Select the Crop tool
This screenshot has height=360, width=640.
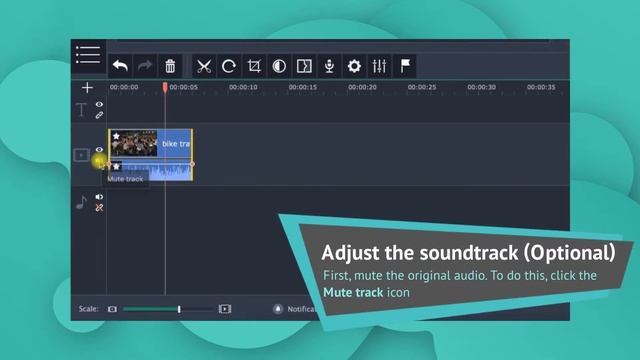[x=254, y=66]
